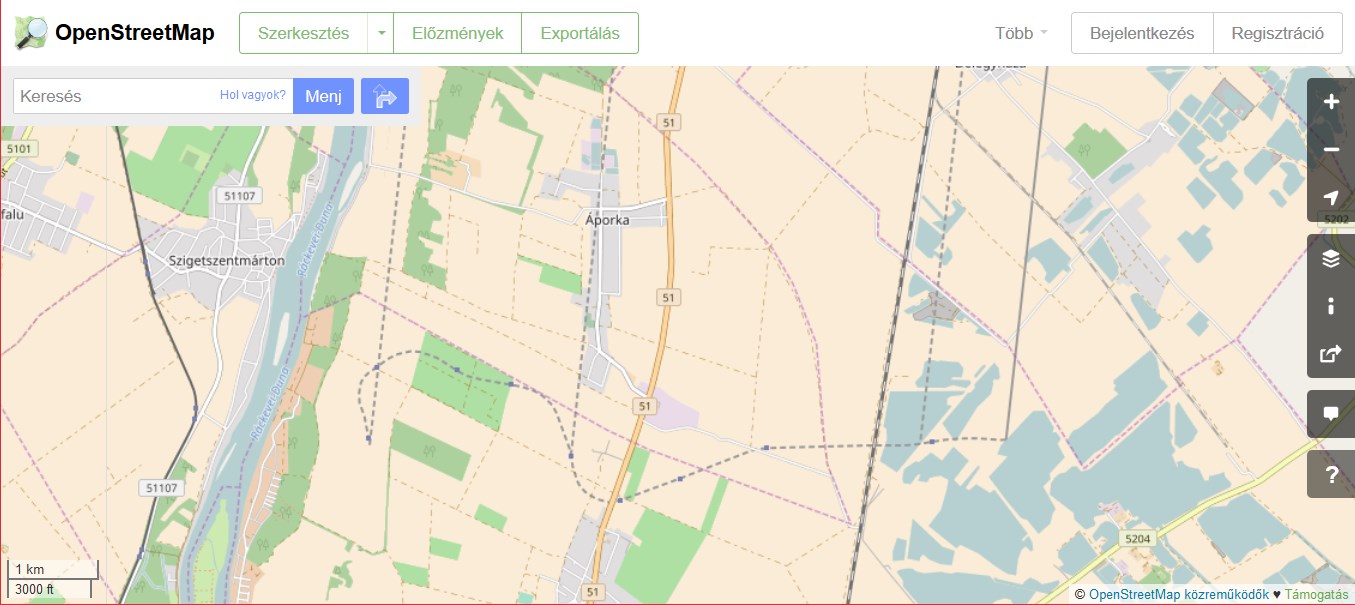The height and width of the screenshot is (605, 1355).
Task: Click the Regisztráció sign-up button
Action: coord(1278,33)
